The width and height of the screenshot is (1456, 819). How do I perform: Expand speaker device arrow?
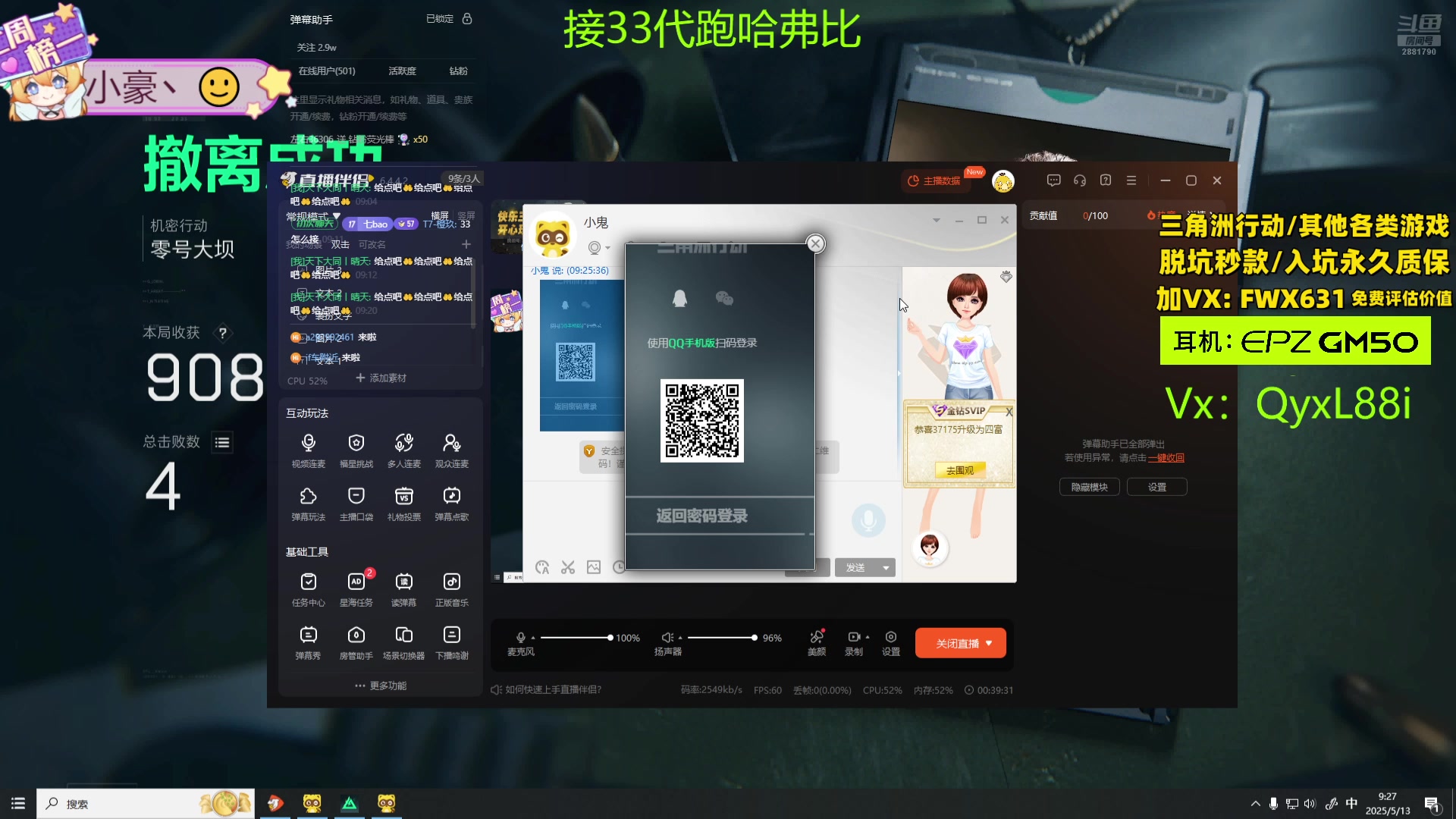(x=680, y=638)
